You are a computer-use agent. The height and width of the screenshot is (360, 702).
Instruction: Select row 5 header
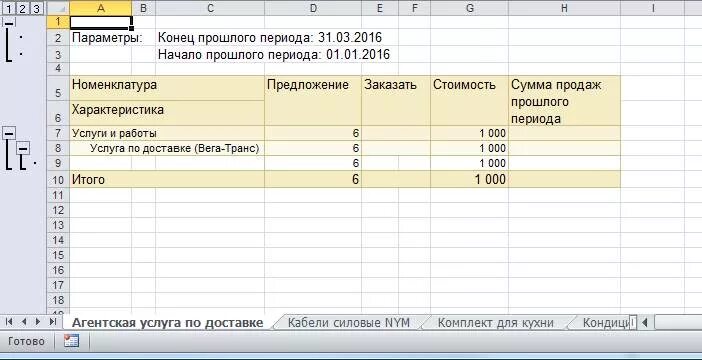pos(58,88)
